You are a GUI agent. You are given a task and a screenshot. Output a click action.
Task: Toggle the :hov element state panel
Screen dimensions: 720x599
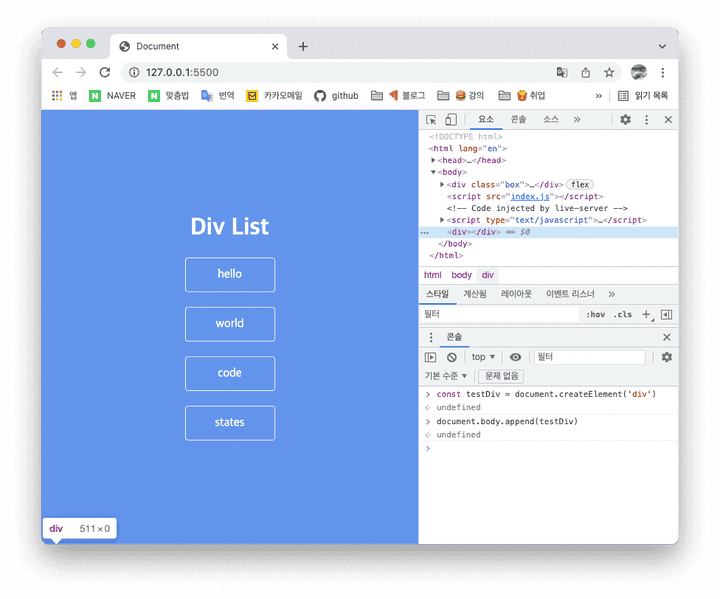coord(595,314)
